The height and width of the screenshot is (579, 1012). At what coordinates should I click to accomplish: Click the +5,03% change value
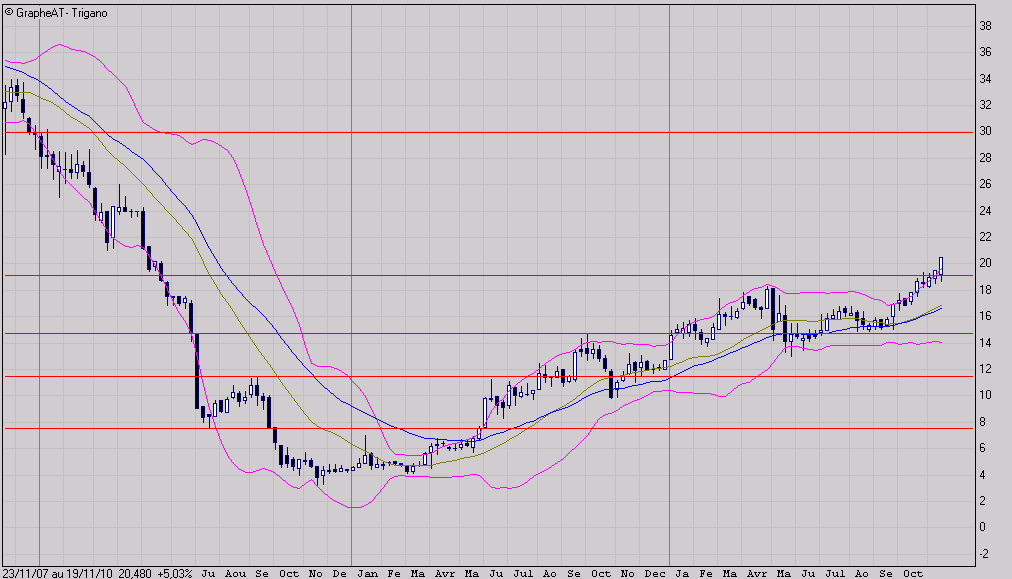[x=174, y=573]
